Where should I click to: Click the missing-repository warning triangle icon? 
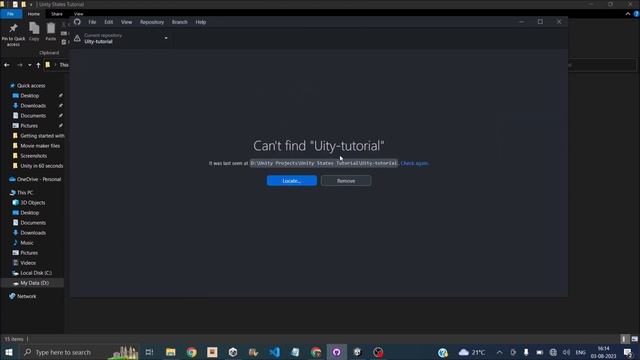[77, 38]
